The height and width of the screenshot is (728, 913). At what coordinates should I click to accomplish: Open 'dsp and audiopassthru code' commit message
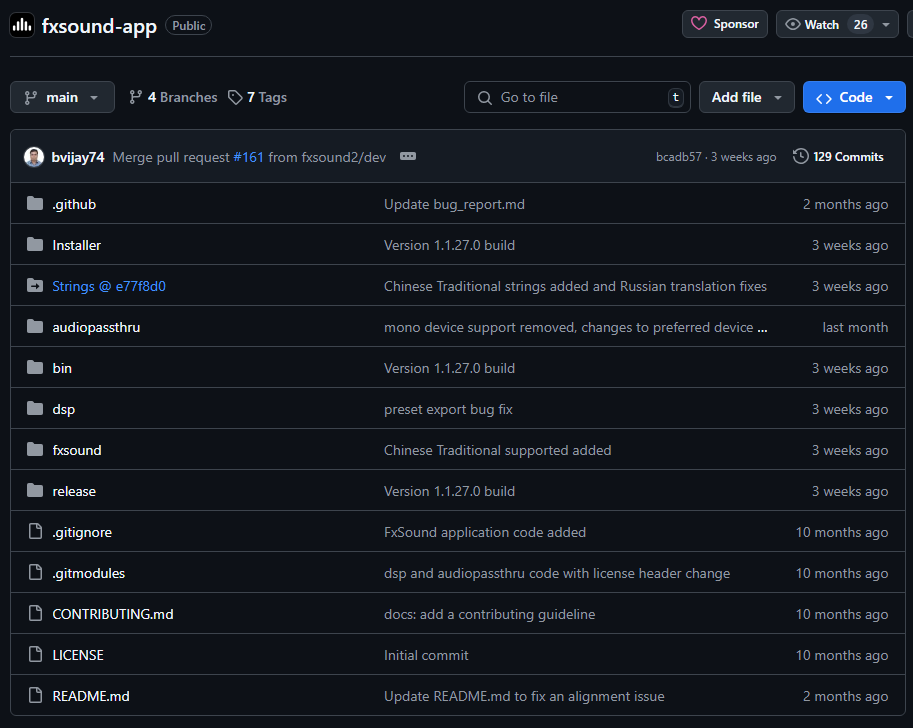point(557,574)
